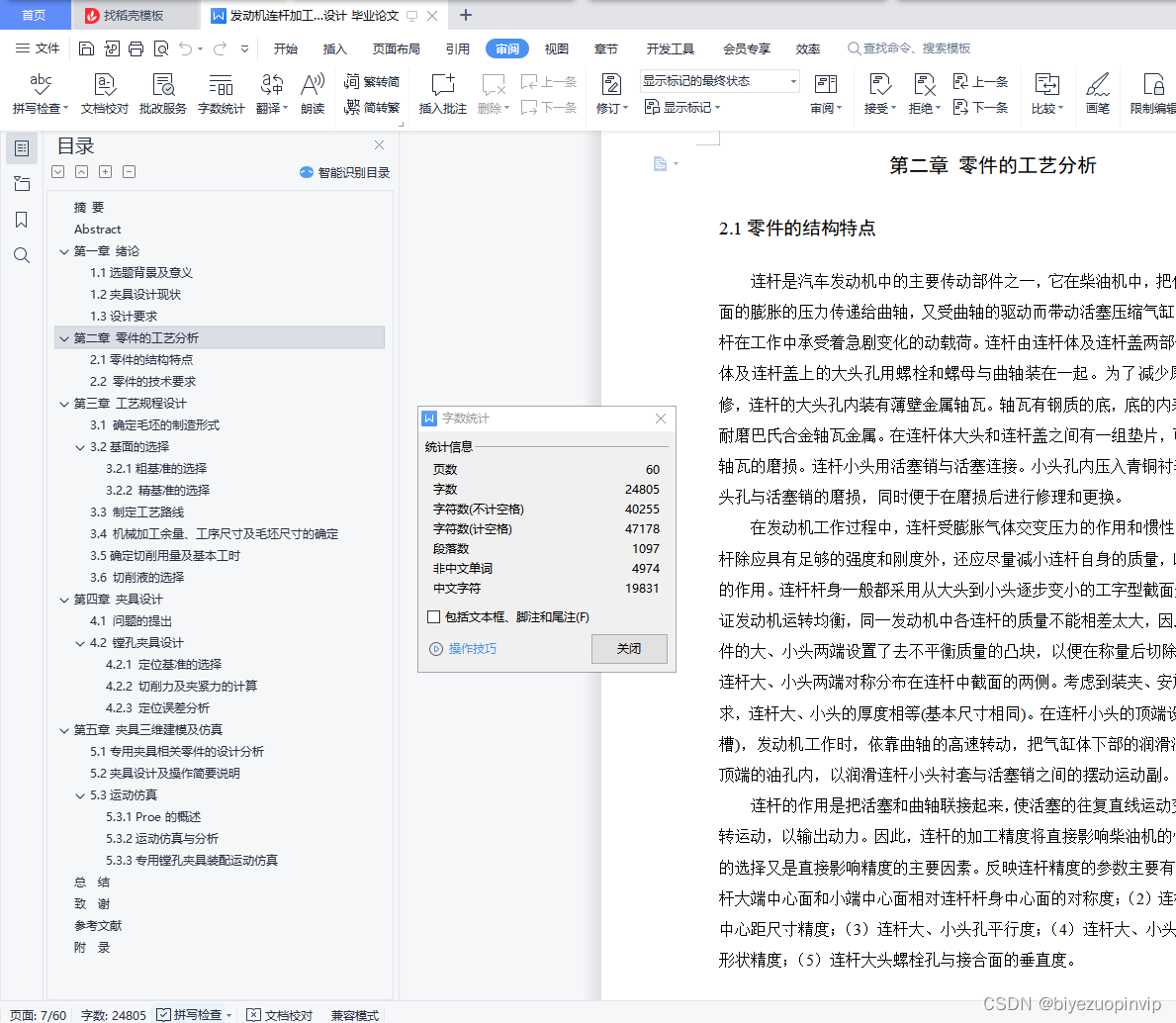This screenshot has height=1023, width=1176.
Task: Collapse the 4.2 镗孔夹具设计 node
Action: (x=80, y=643)
